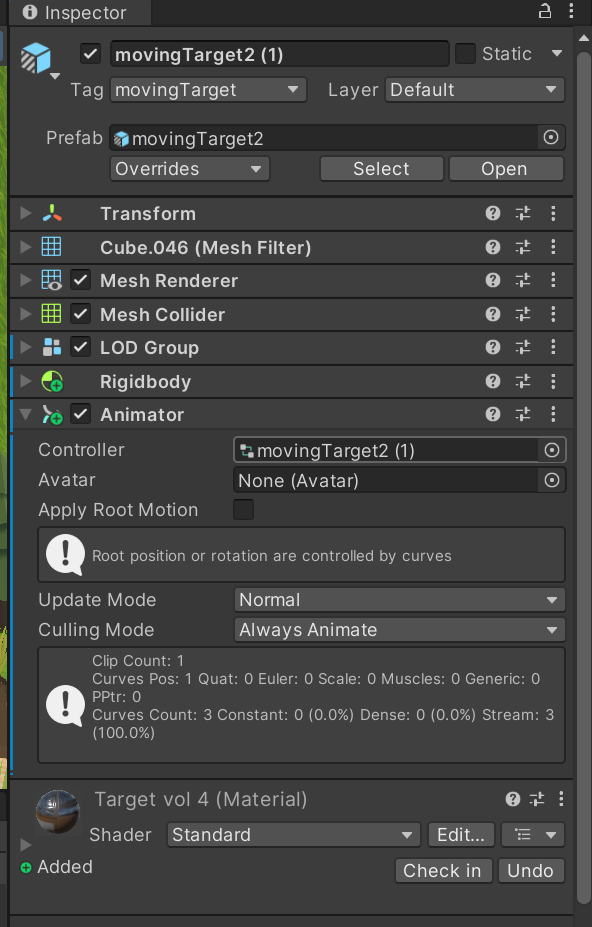This screenshot has width=592, height=927.
Task: Open the Overrides dropdown menu
Action: click(190, 169)
